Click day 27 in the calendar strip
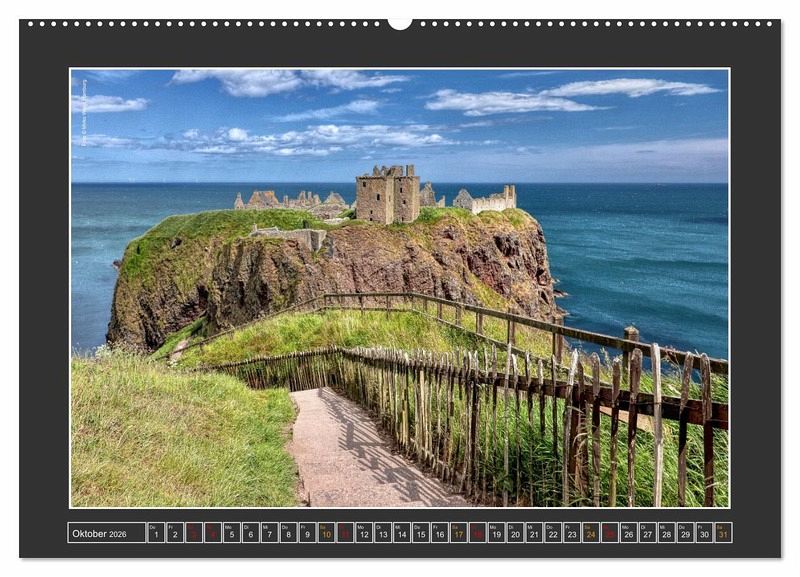The height and width of the screenshot is (577, 800). (x=647, y=533)
